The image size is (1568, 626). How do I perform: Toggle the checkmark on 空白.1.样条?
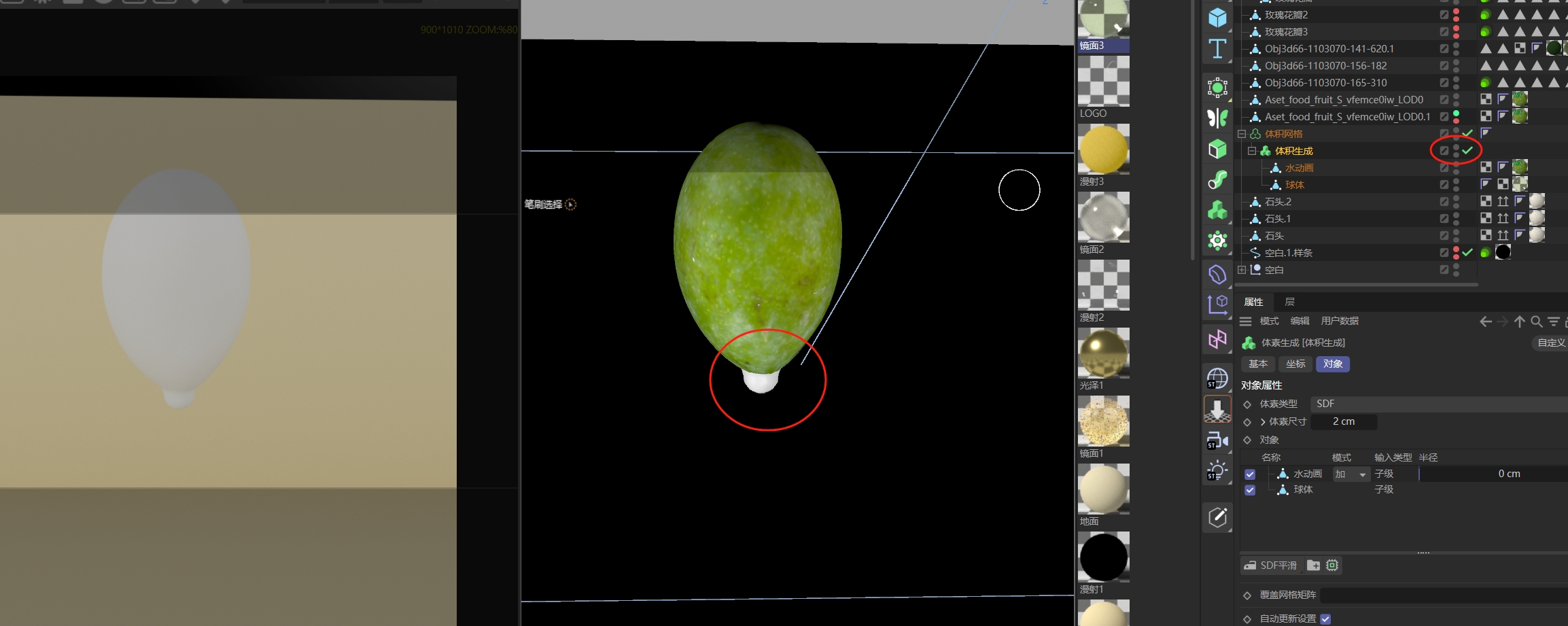coord(1468,252)
